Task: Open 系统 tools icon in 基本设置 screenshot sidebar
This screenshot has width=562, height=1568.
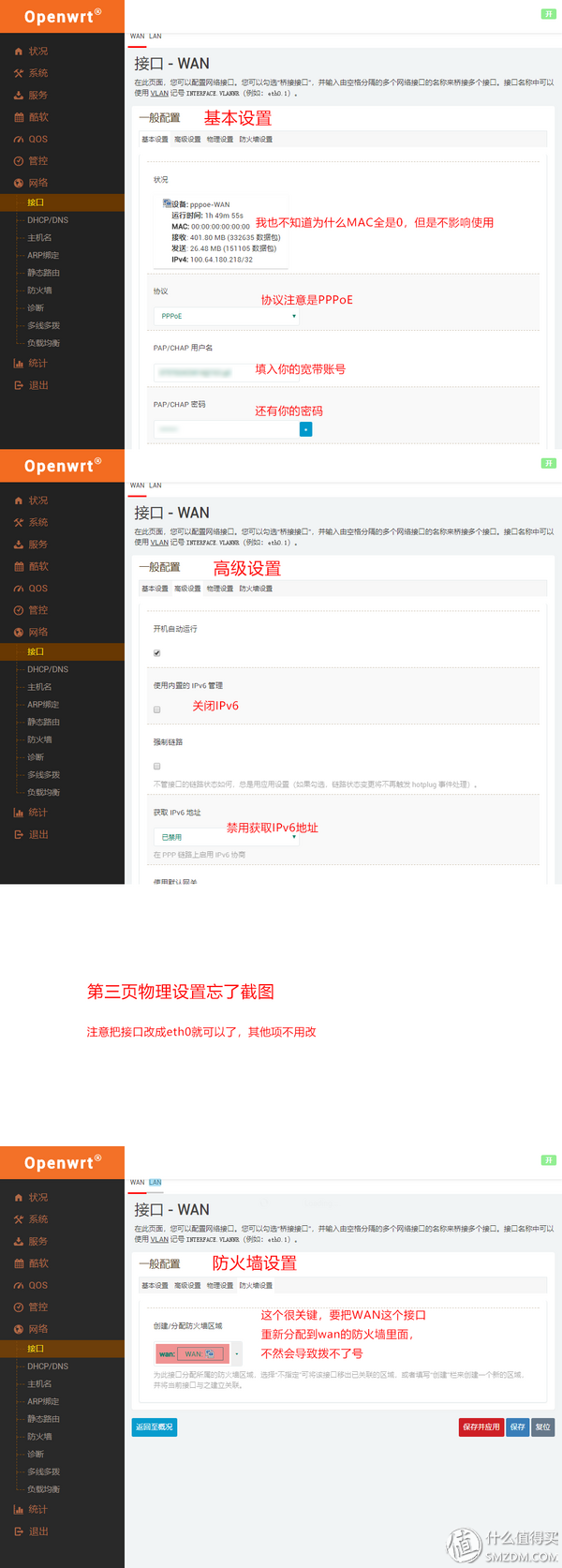Action: tap(19, 73)
